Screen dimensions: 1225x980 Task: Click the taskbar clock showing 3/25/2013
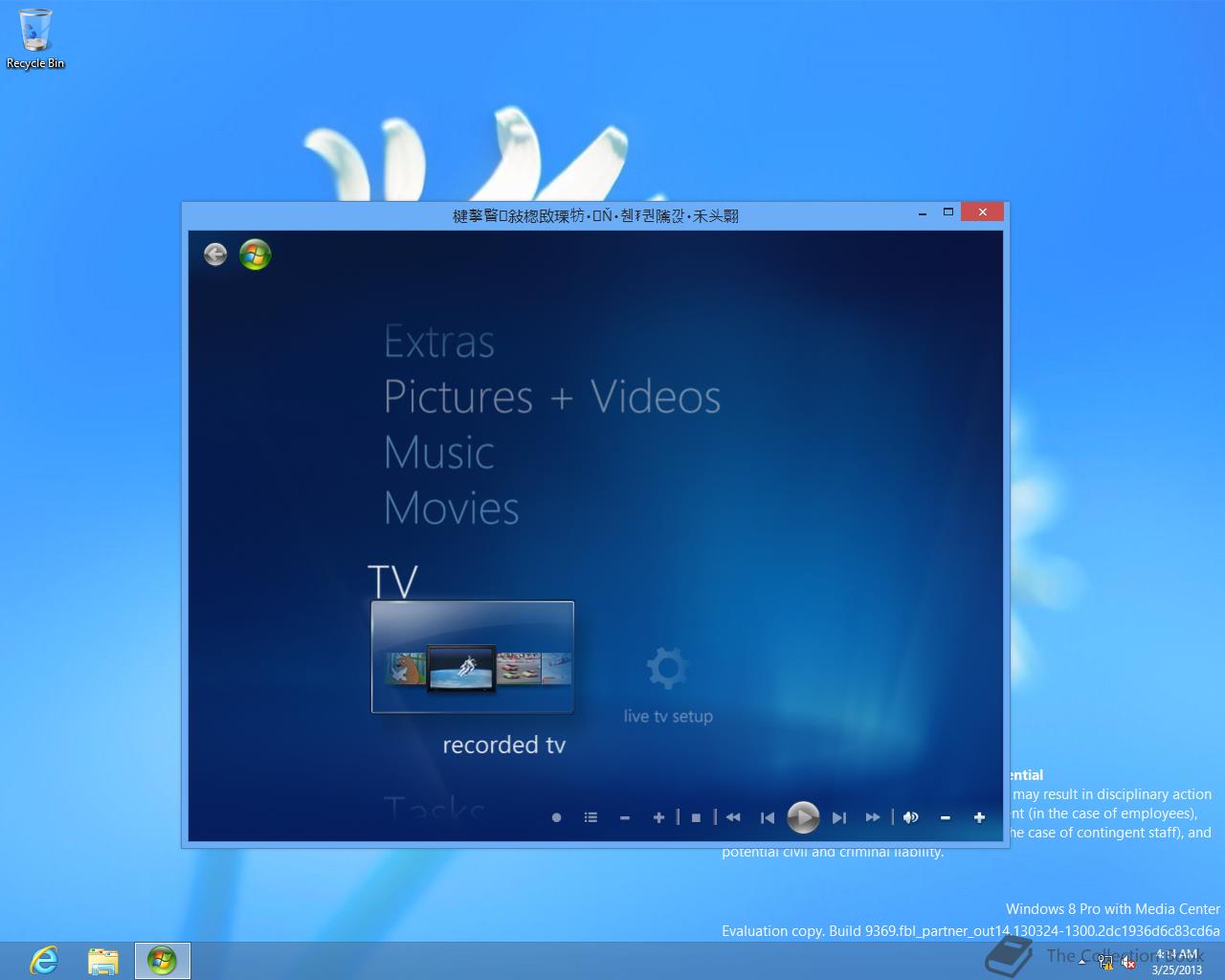click(x=1177, y=961)
